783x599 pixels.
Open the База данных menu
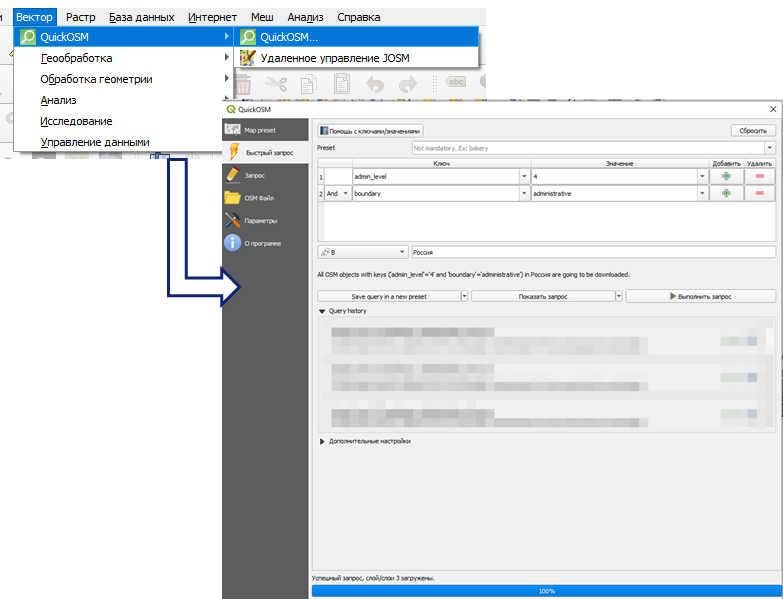click(x=142, y=17)
